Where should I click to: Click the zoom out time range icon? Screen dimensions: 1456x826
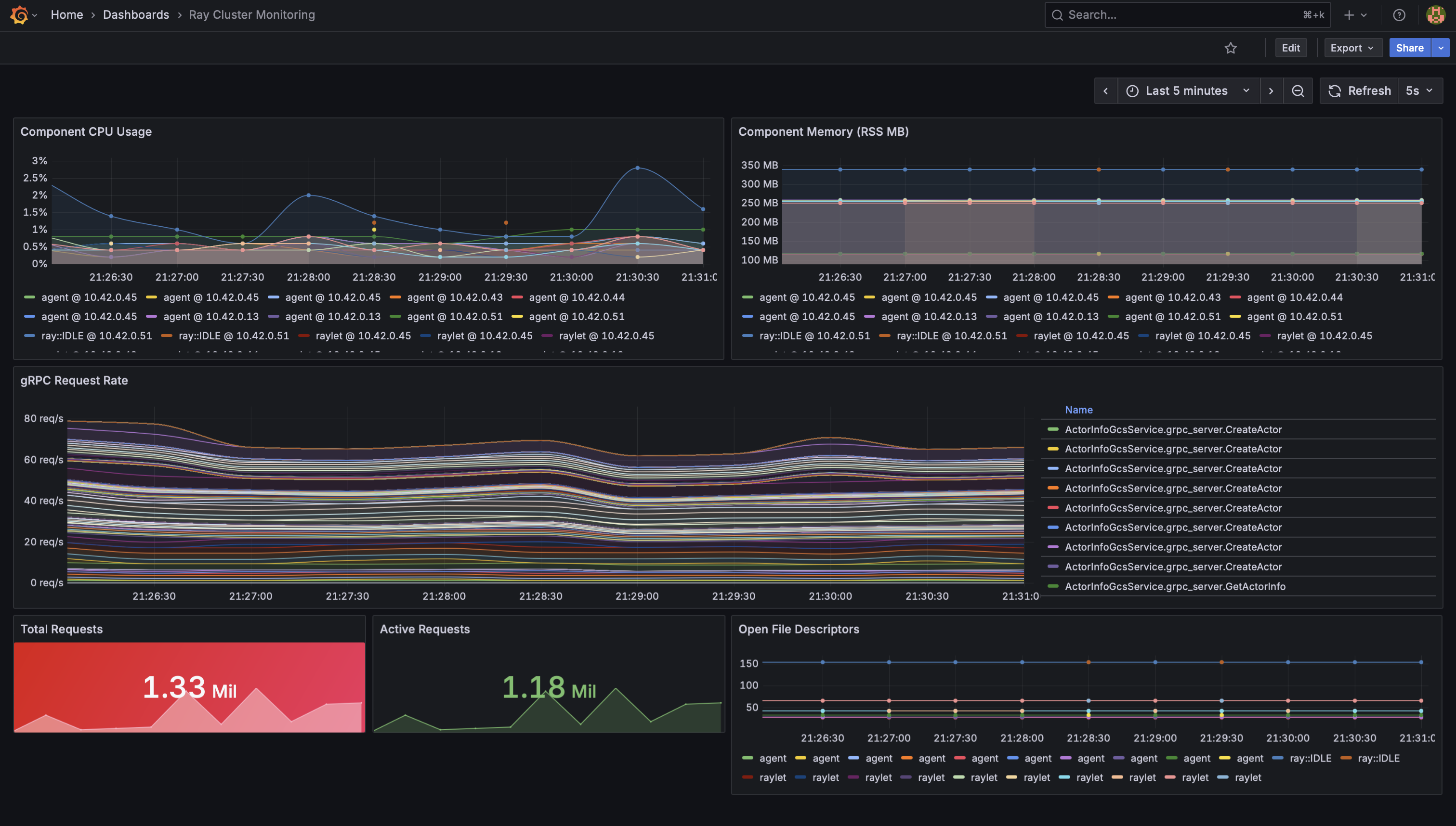click(x=1298, y=91)
